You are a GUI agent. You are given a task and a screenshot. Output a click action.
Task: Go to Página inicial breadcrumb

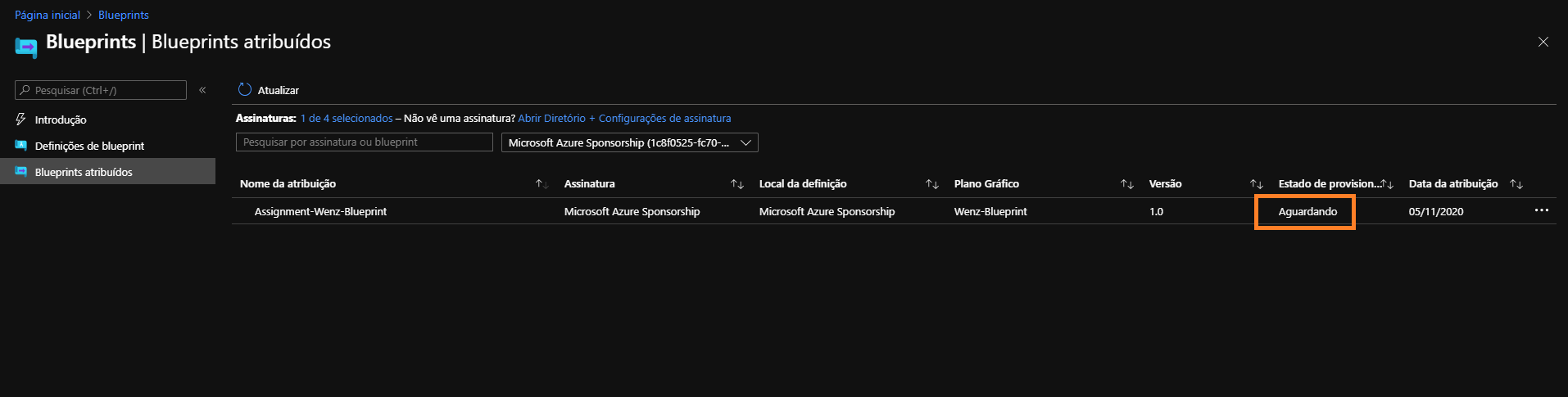coord(48,15)
